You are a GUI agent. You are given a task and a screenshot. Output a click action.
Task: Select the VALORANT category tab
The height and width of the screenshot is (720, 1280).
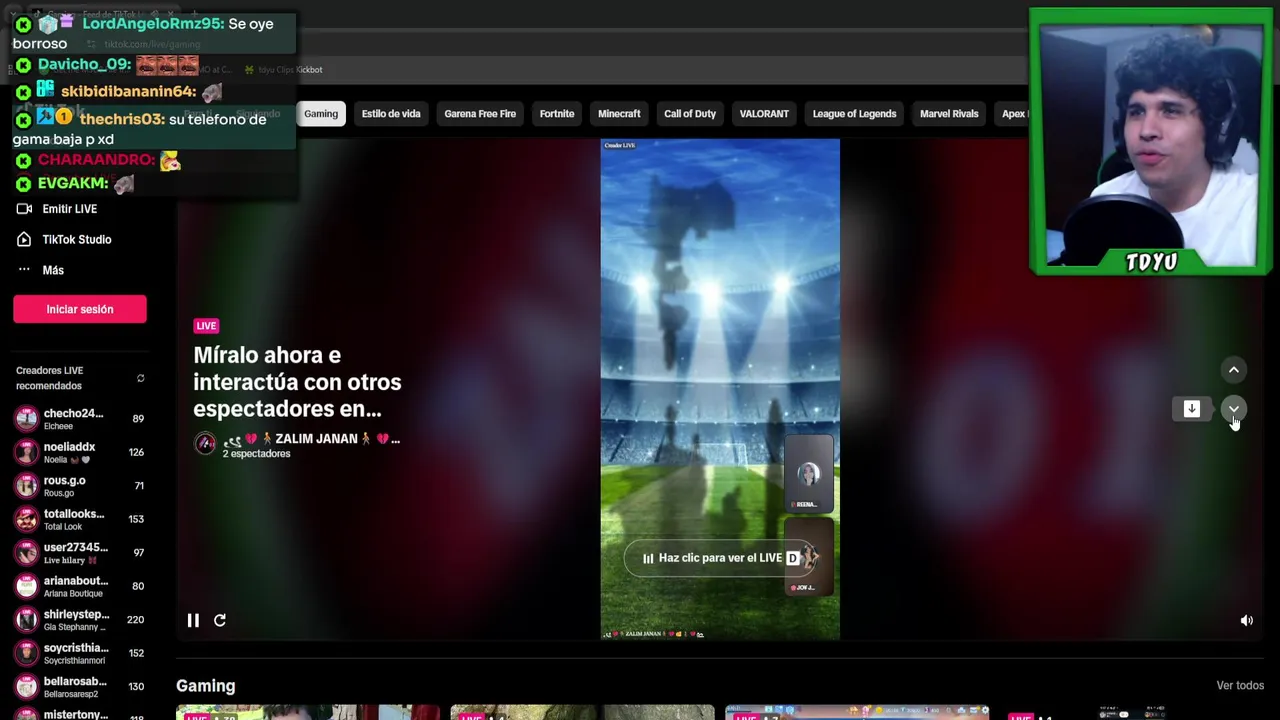pyautogui.click(x=764, y=114)
